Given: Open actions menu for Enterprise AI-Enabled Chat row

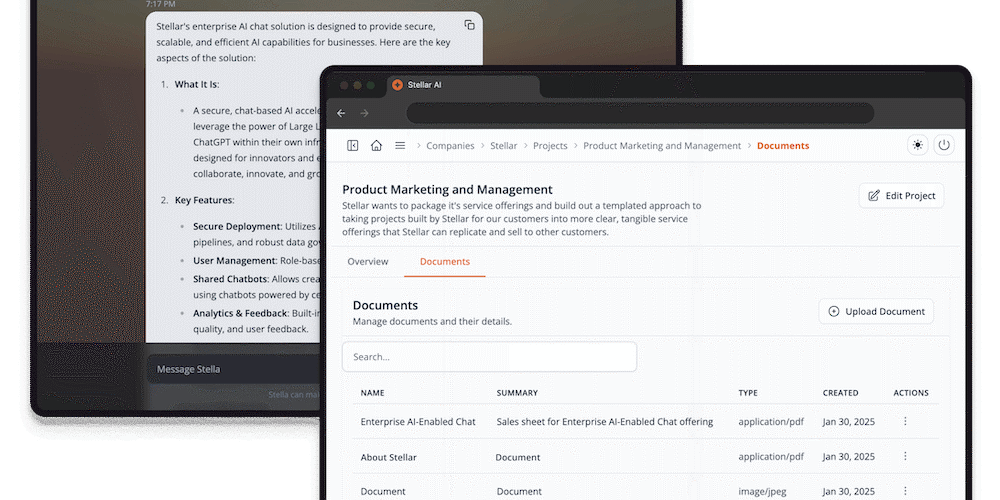Looking at the screenshot, I should 905,421.
